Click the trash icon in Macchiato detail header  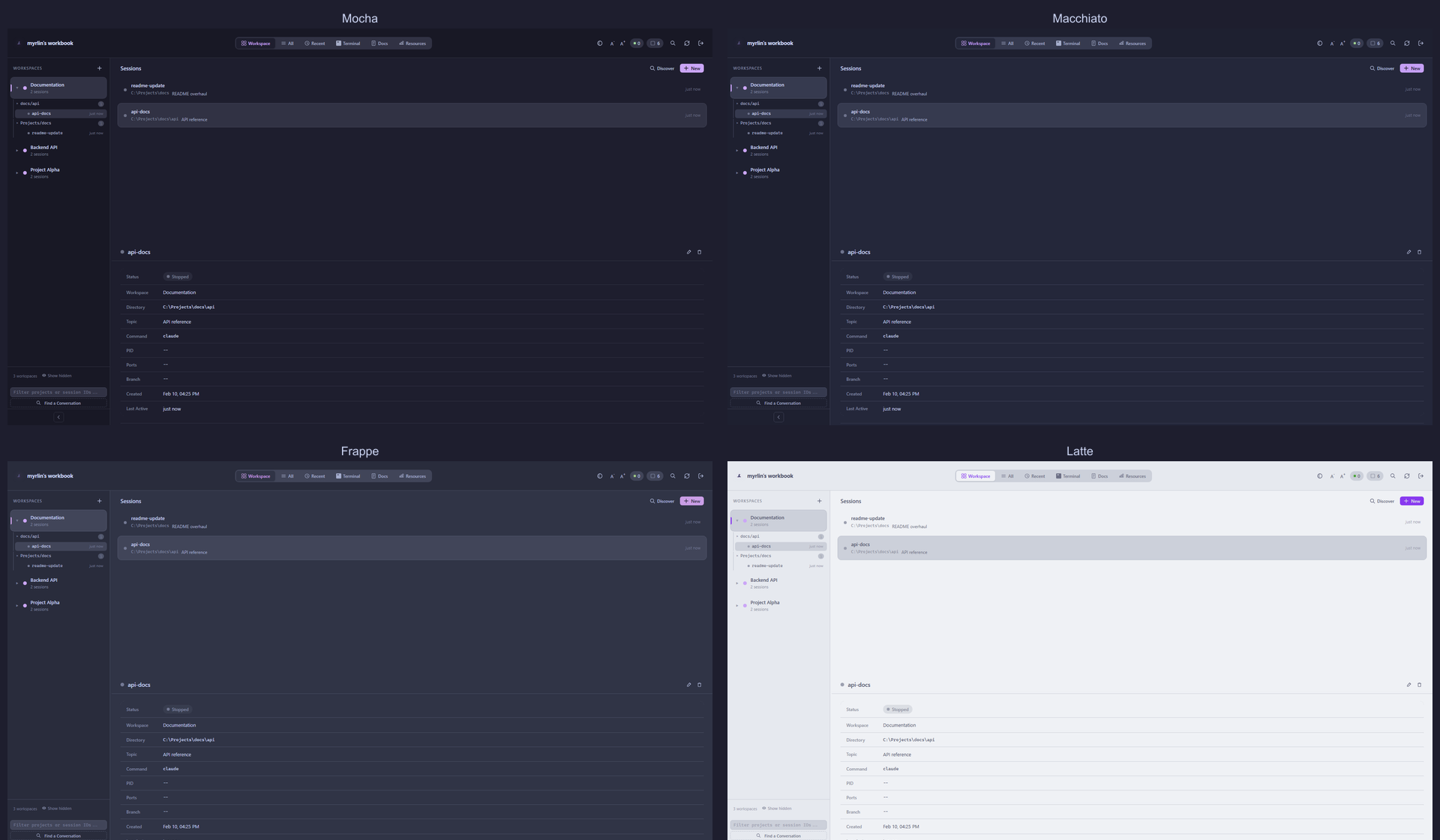click(1420, 252)
